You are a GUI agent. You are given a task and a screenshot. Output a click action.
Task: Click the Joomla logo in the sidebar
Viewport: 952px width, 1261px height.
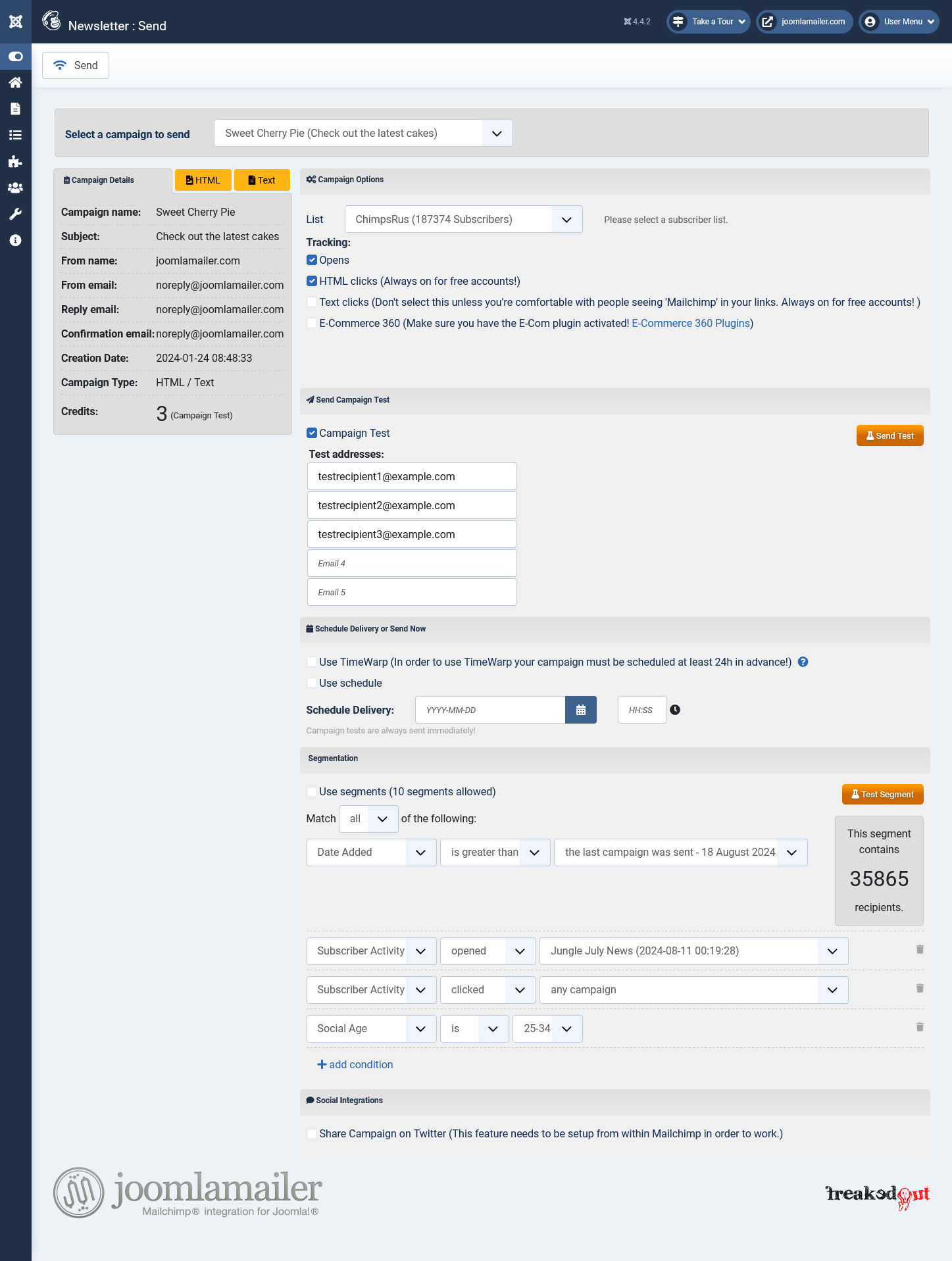[16, 22]
